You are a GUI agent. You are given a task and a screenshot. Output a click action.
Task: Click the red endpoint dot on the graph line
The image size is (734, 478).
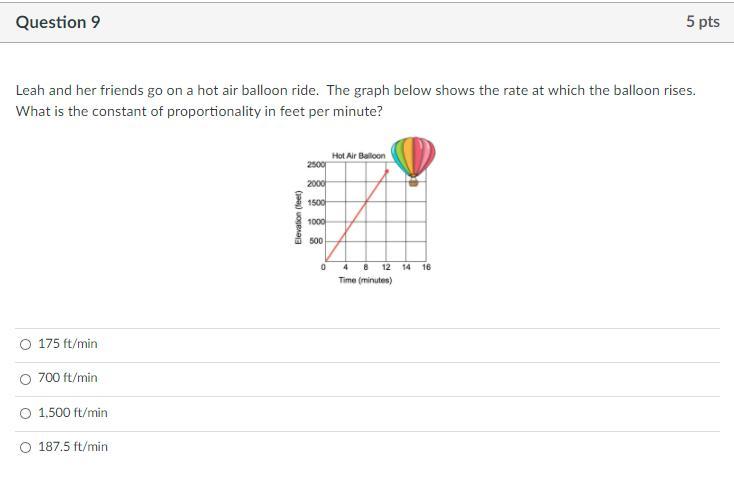[387, 171]
